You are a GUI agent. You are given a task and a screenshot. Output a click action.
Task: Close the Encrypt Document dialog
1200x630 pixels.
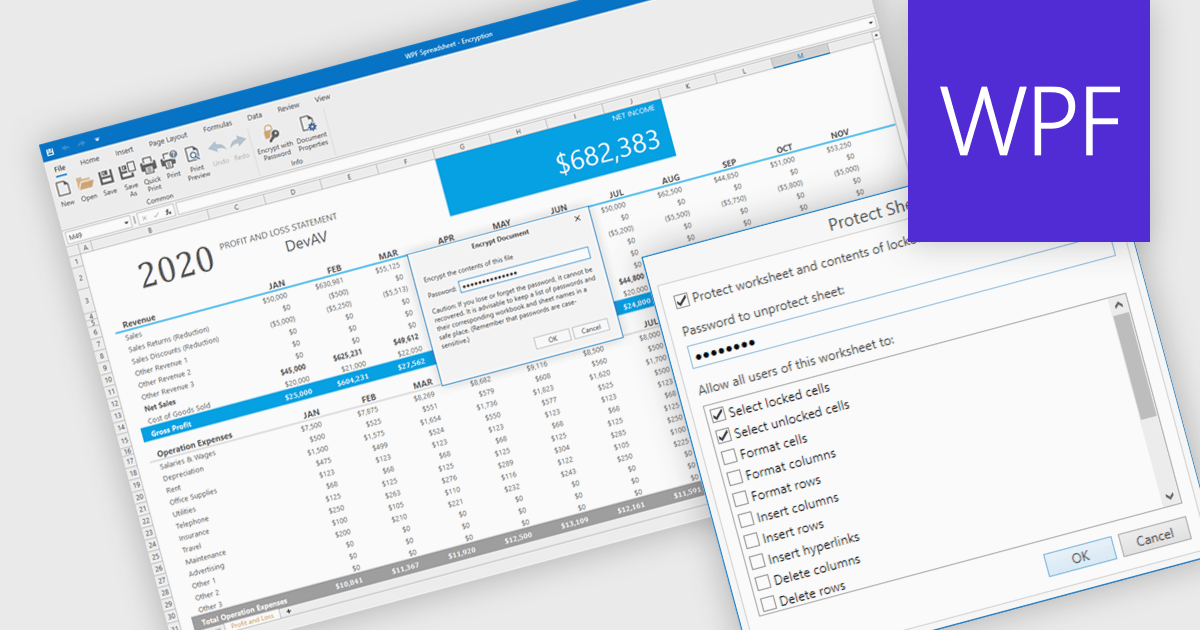(x=577, y=218)
